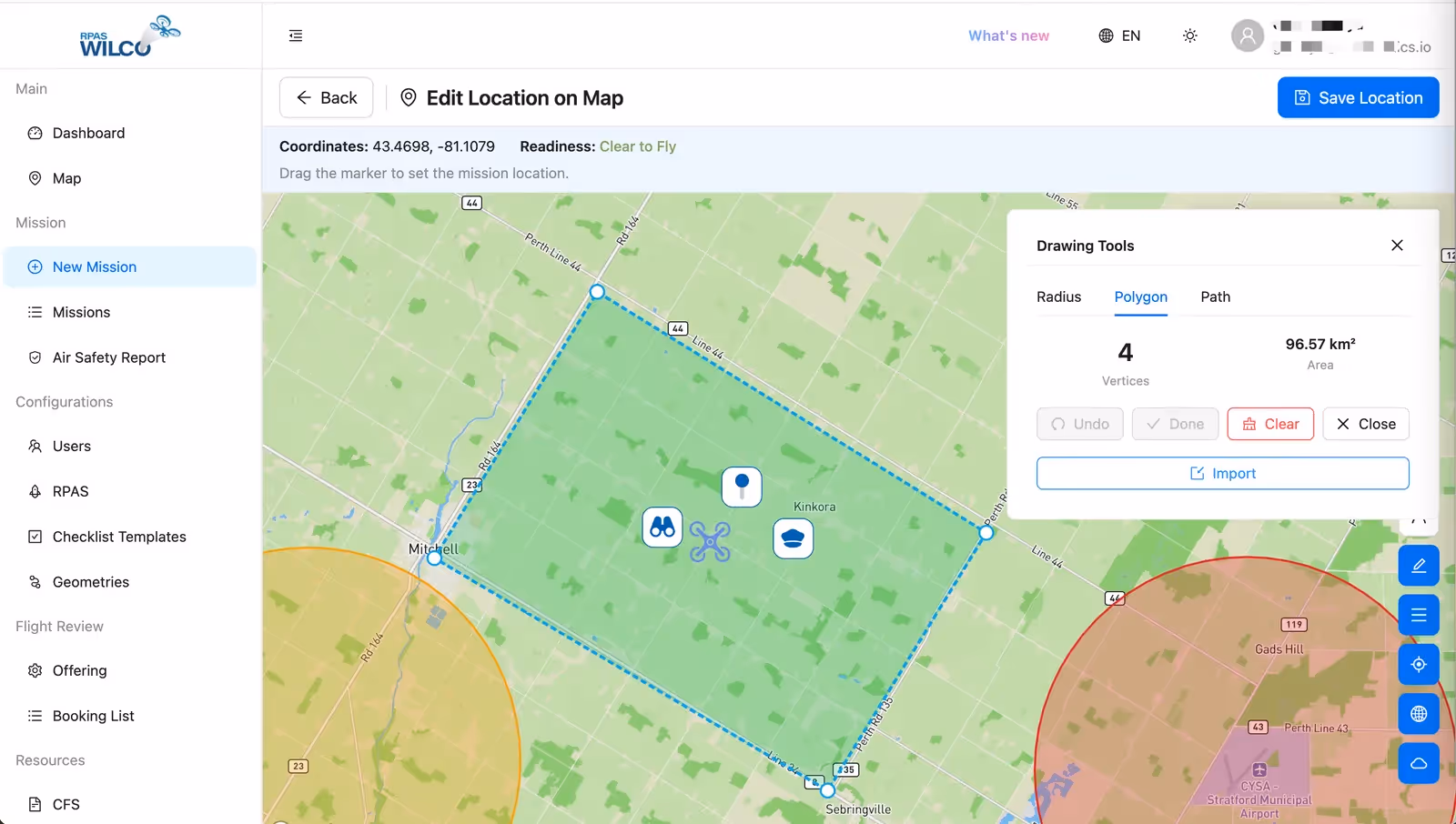Click the 96.57 km² area value
Image resolution: width=1456 pixels, height=824 pixels.
click(1320, 344)
